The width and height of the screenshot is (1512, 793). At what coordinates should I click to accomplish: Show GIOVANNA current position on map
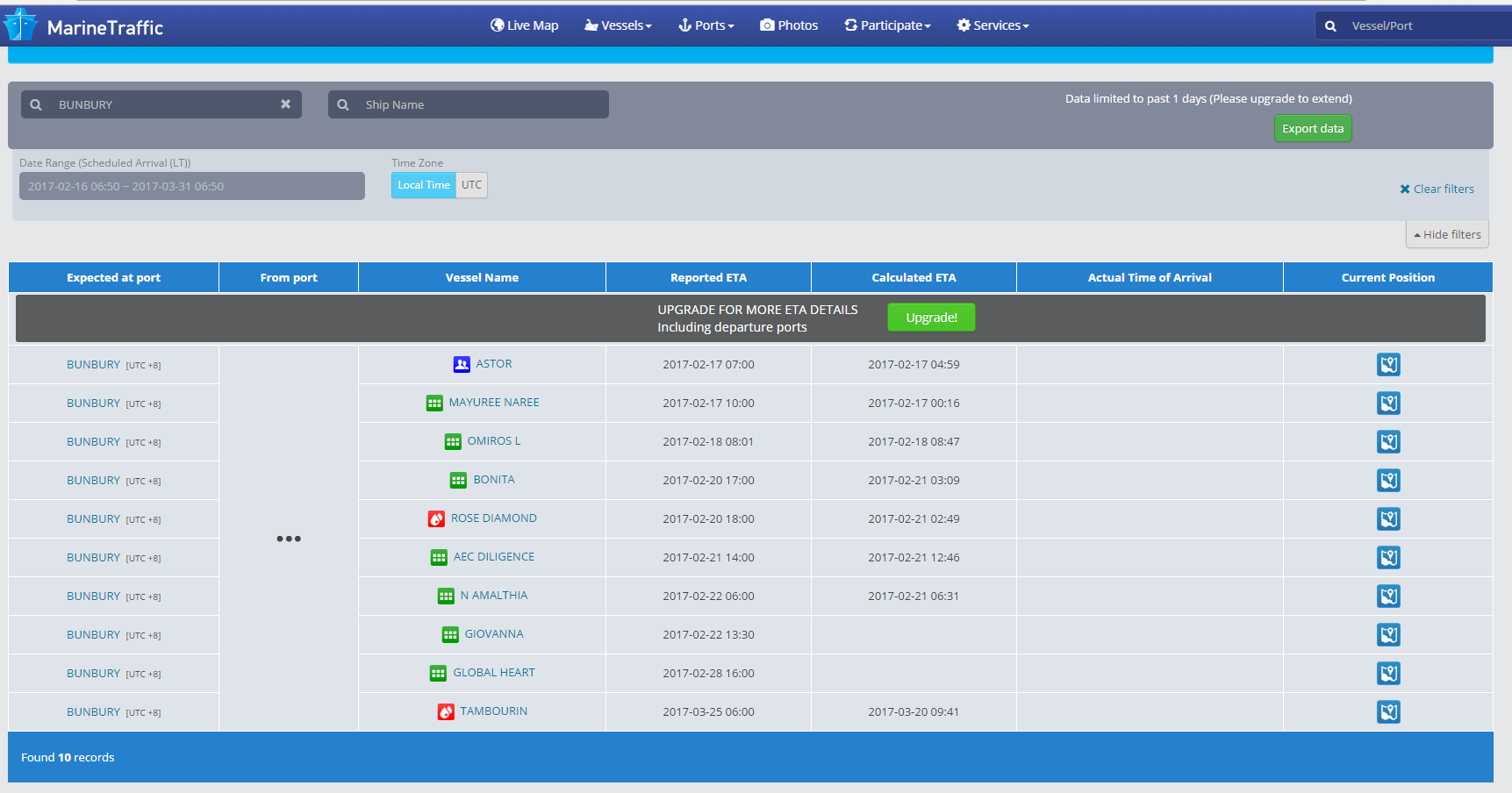1388,635
